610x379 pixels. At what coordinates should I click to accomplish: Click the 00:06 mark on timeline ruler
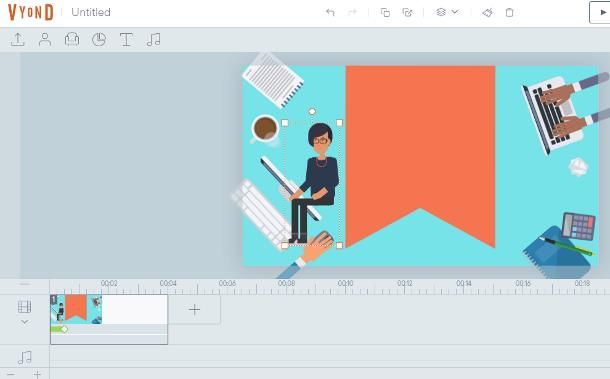227,283
